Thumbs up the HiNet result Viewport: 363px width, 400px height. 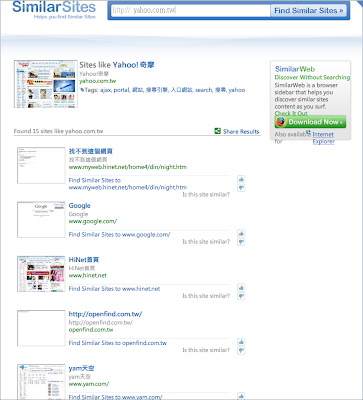(x=241, y=288)
